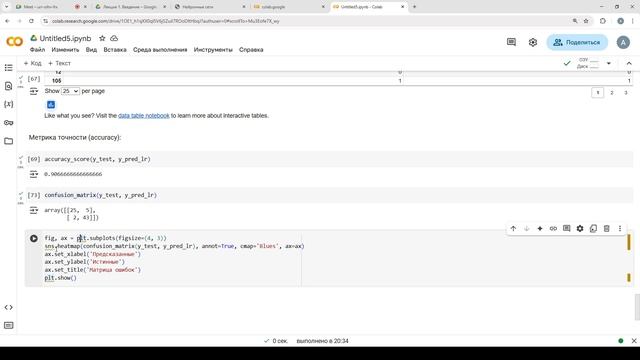Open the comments panel icon
Viewport: 640px width, 360px height.
(x=511, y=42)
